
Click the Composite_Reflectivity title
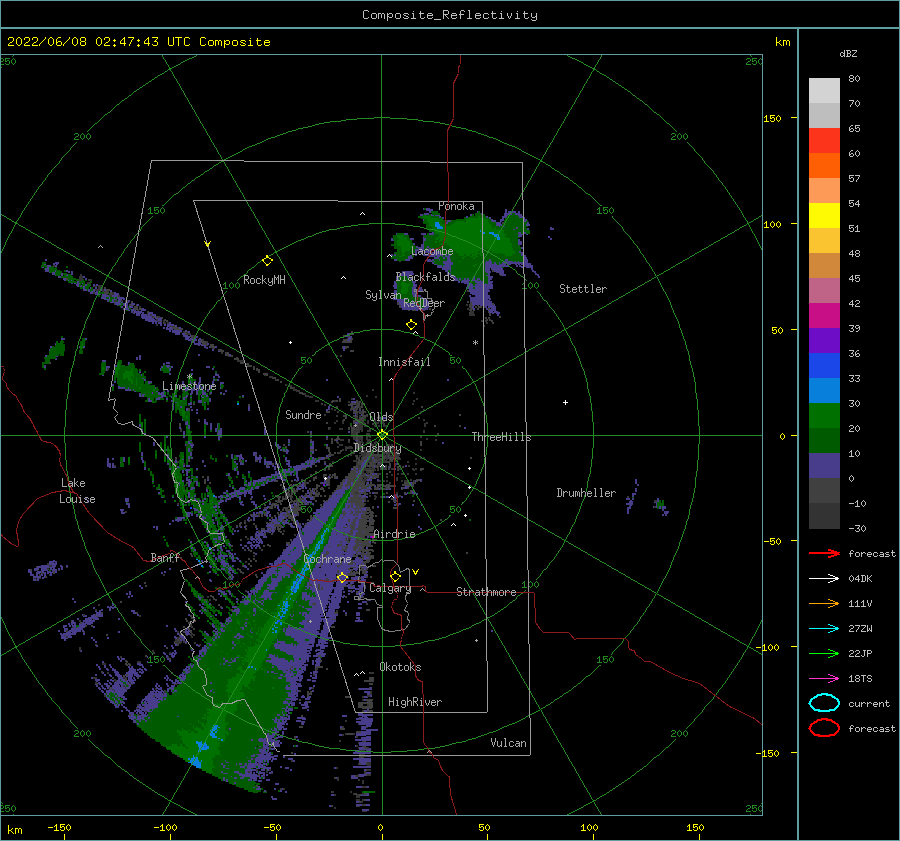[x=449, y=15]
